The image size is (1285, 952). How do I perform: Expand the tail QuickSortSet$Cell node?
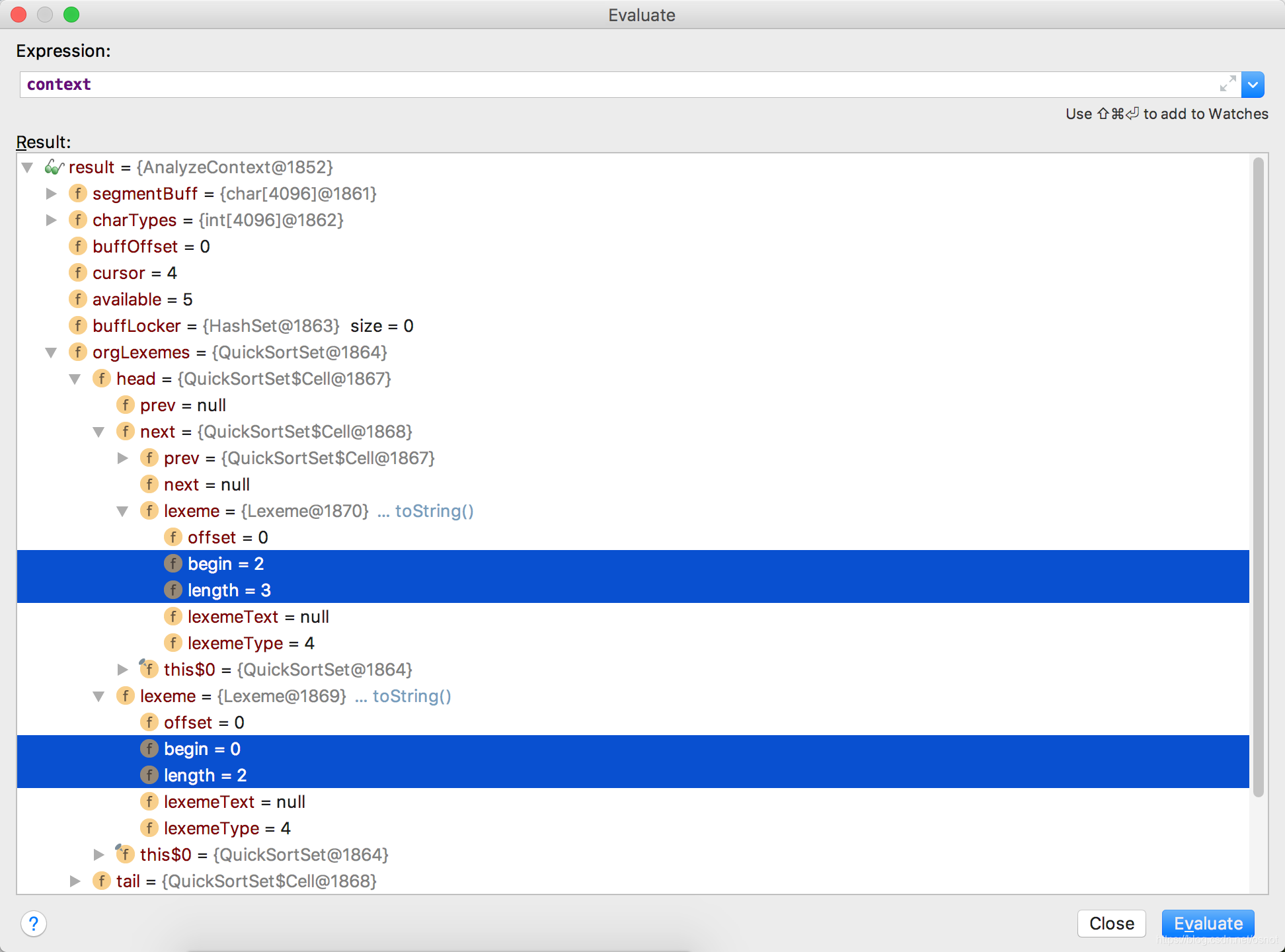[75, 881]
